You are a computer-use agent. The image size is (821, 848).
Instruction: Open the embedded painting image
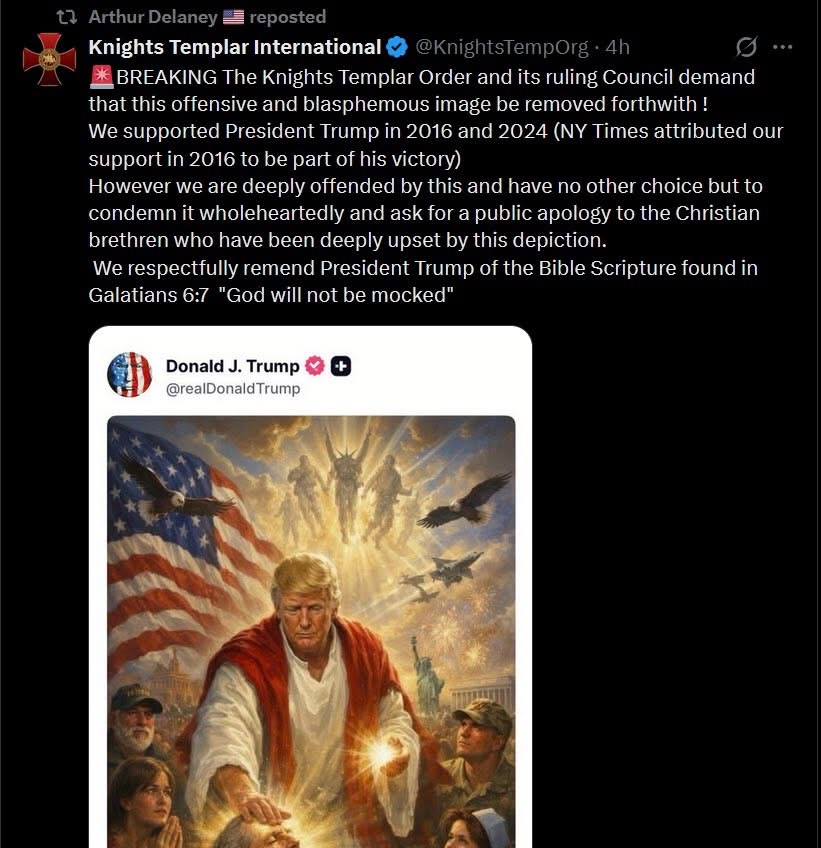point(311,630)
